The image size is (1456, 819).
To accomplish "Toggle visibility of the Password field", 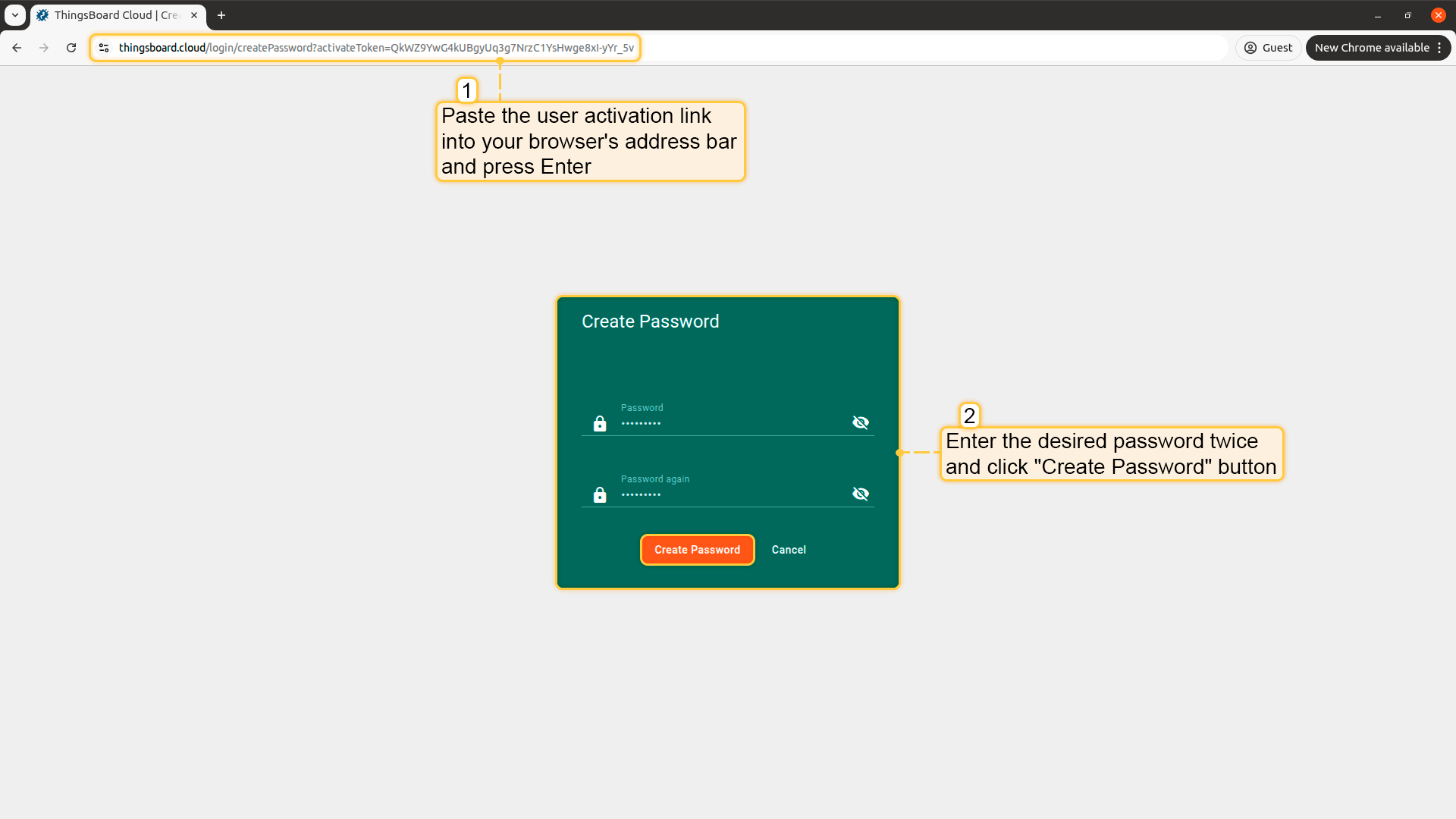I will click(860, 422).
